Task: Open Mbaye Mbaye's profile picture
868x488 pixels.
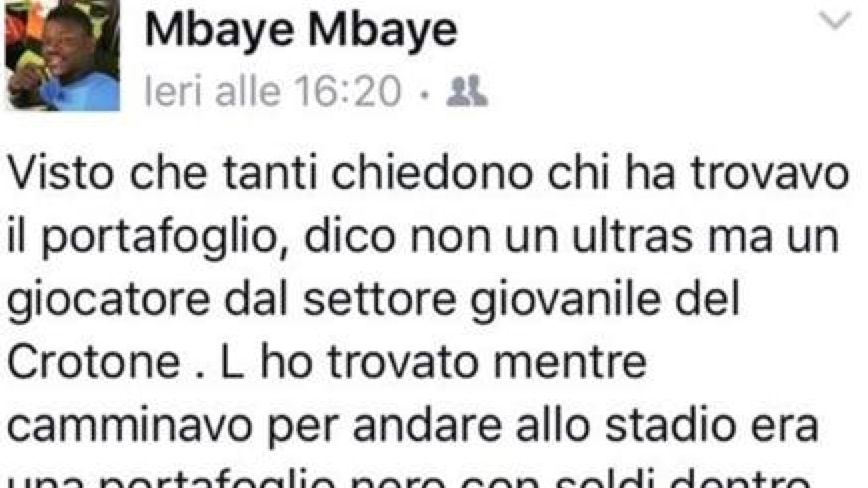Action: pos(63,55)
